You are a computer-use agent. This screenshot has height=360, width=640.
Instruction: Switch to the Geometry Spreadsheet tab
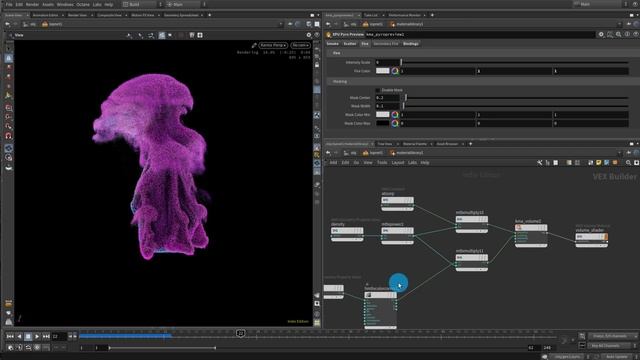(181, 15)
